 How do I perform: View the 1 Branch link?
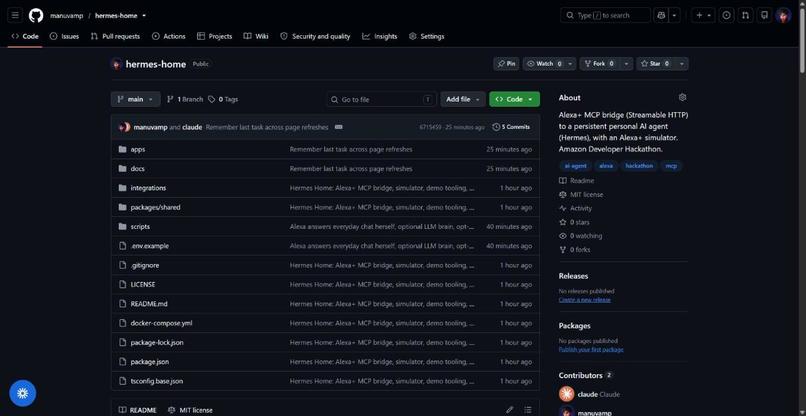185,99
